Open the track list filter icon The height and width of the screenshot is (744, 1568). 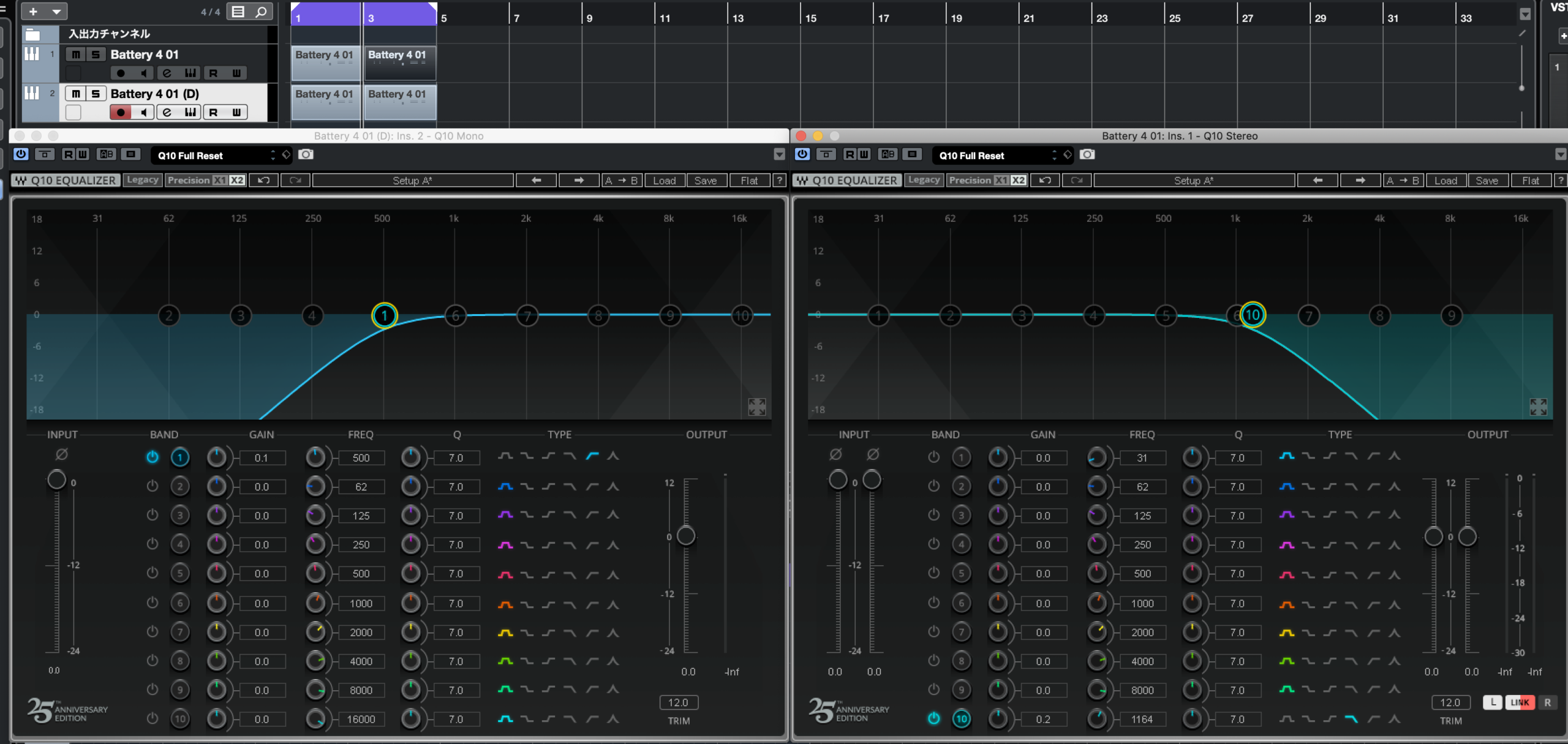coord(238,12)
